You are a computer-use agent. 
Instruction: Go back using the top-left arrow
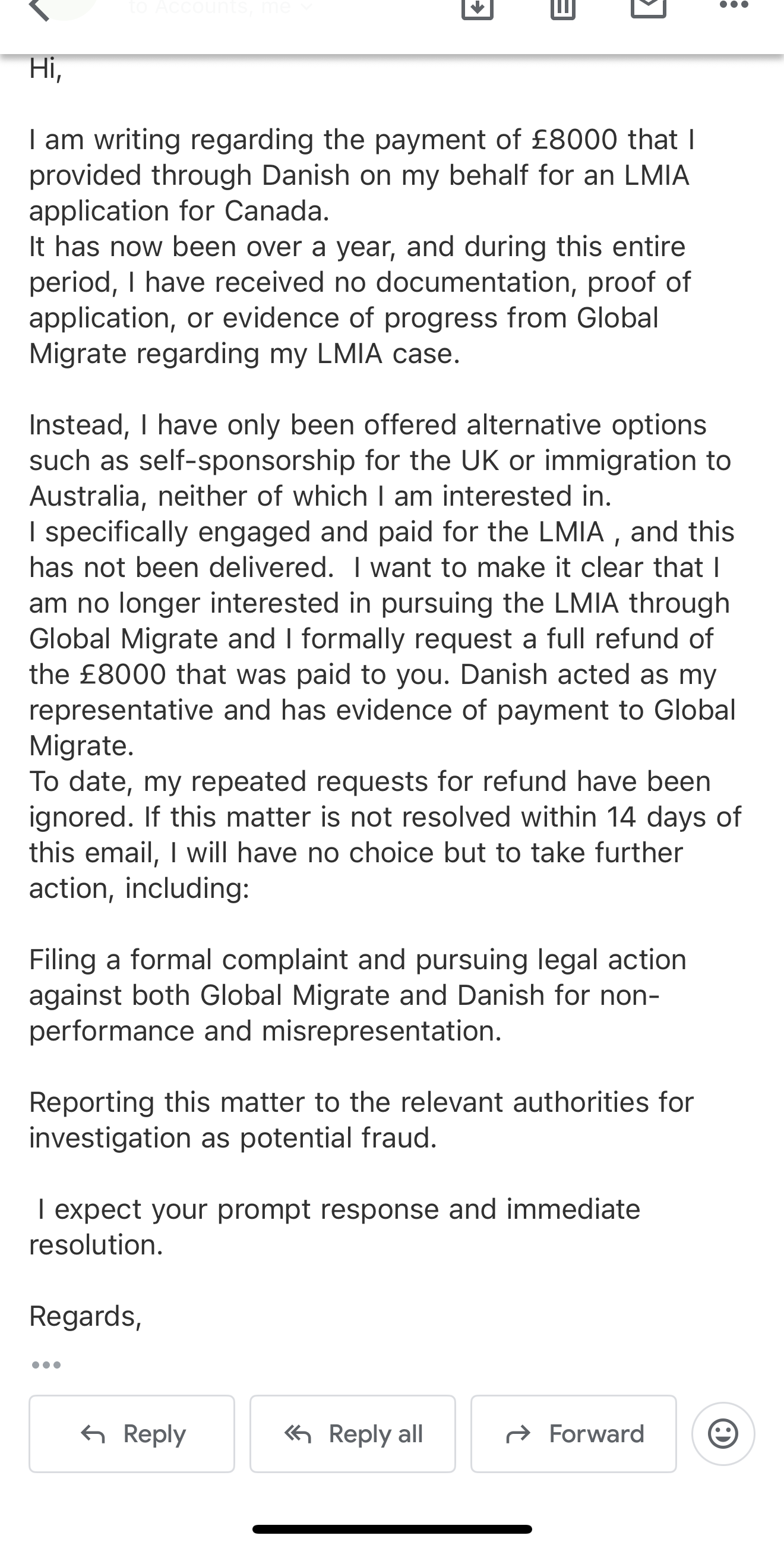click(40, 8)
